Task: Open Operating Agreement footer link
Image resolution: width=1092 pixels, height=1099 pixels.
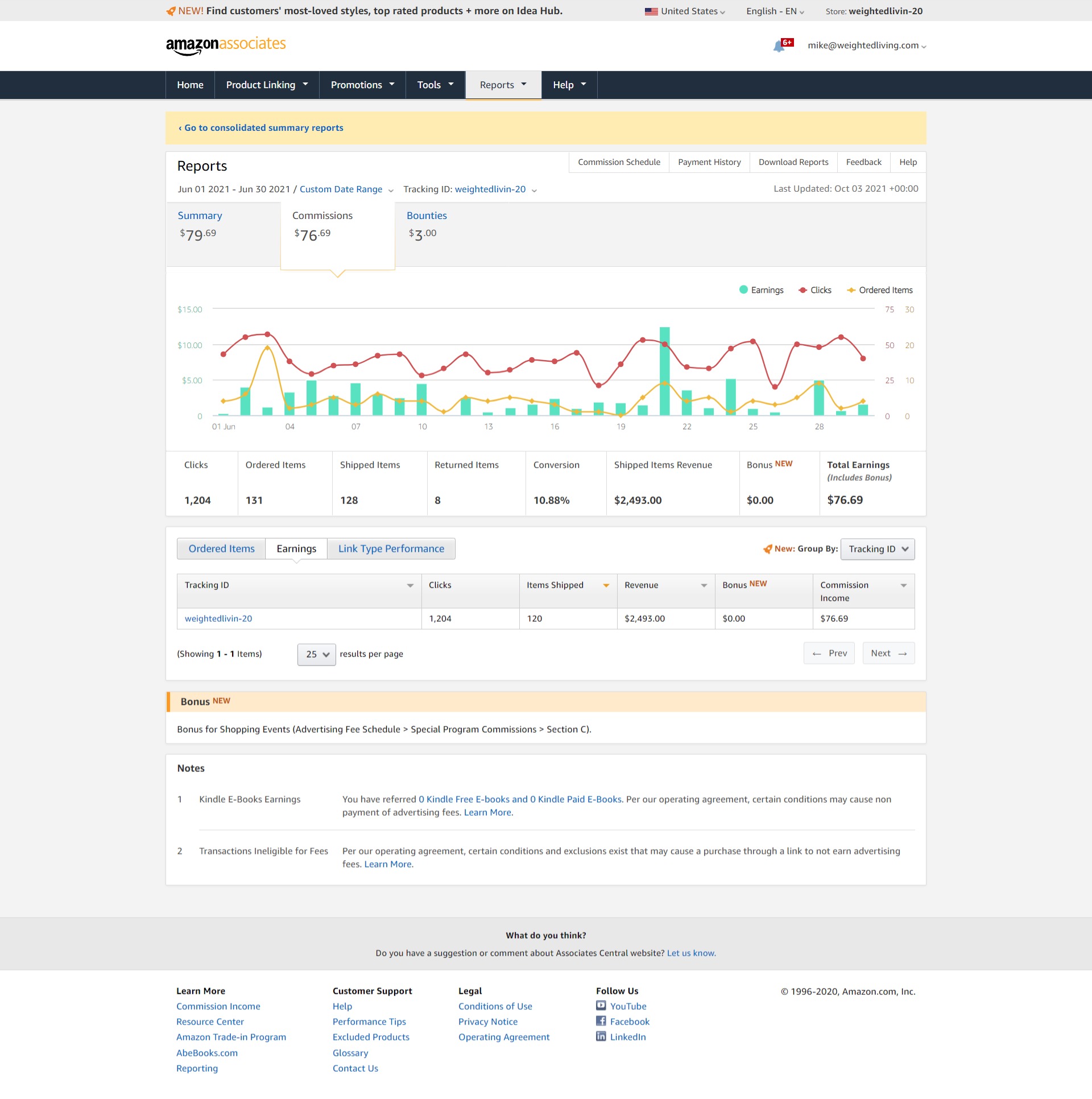Action: 504,1036
